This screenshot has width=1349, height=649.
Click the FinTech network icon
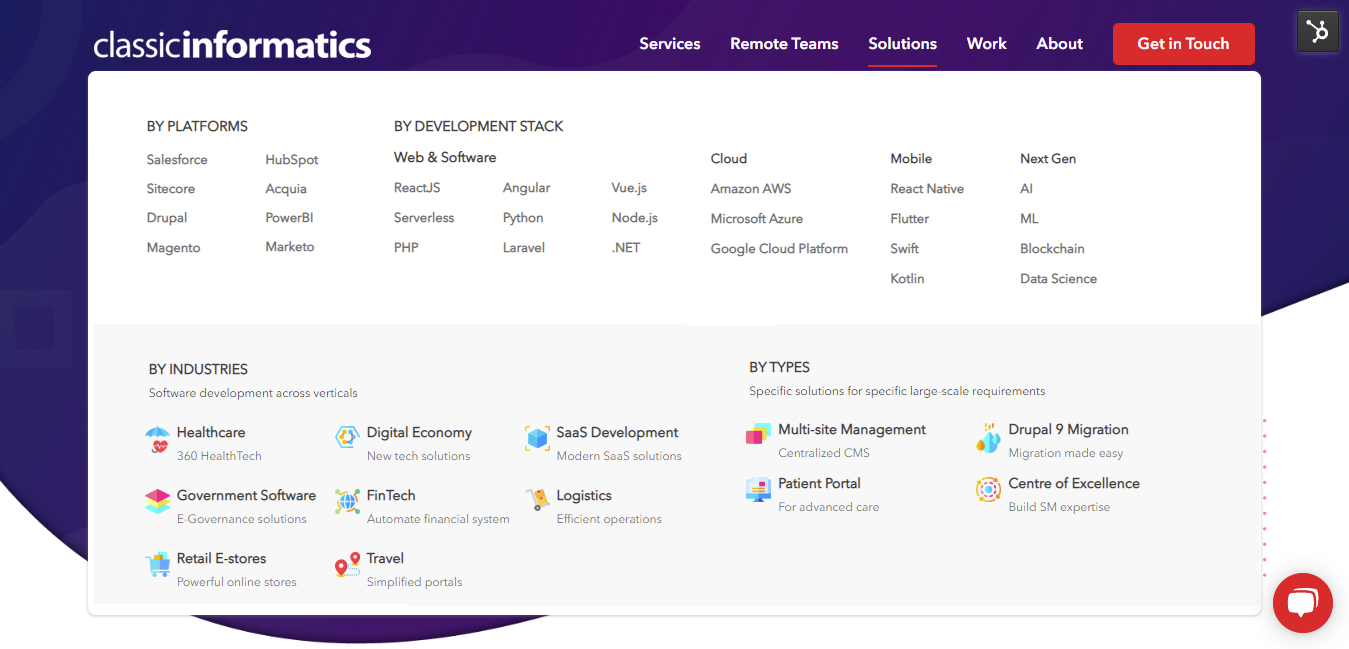(347, 501)
